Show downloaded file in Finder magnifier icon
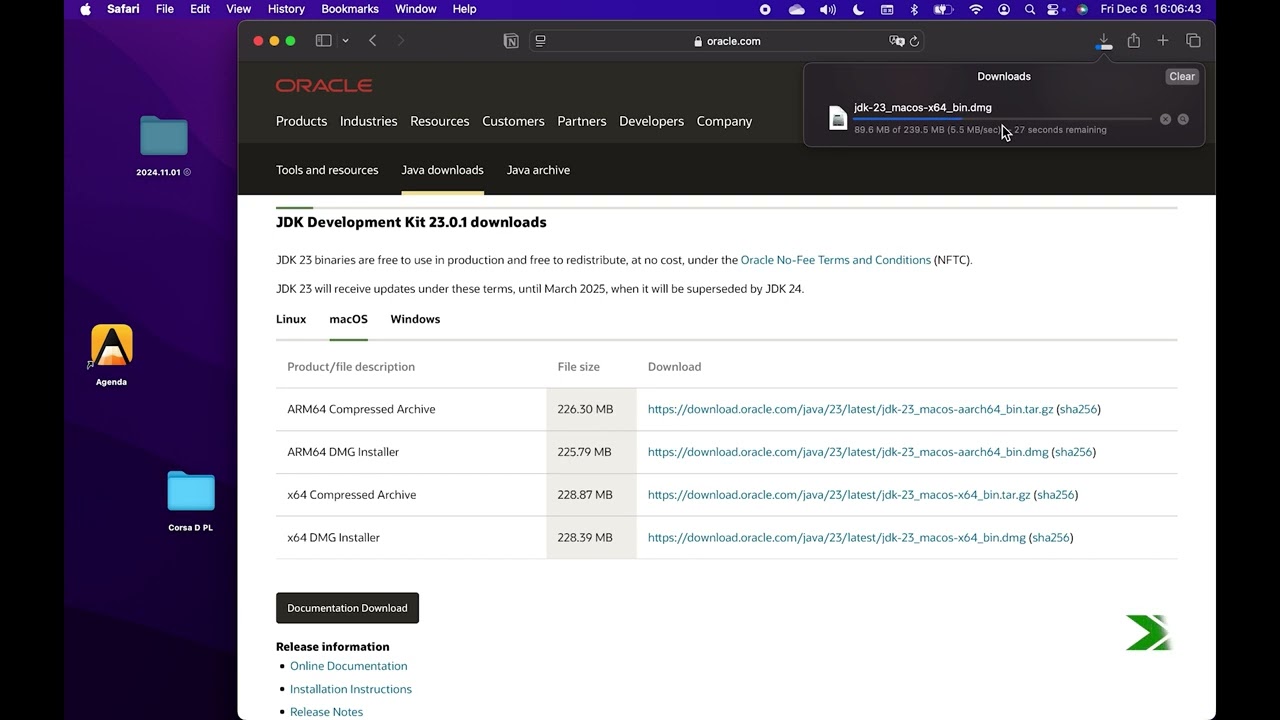 pos(1183,119)
